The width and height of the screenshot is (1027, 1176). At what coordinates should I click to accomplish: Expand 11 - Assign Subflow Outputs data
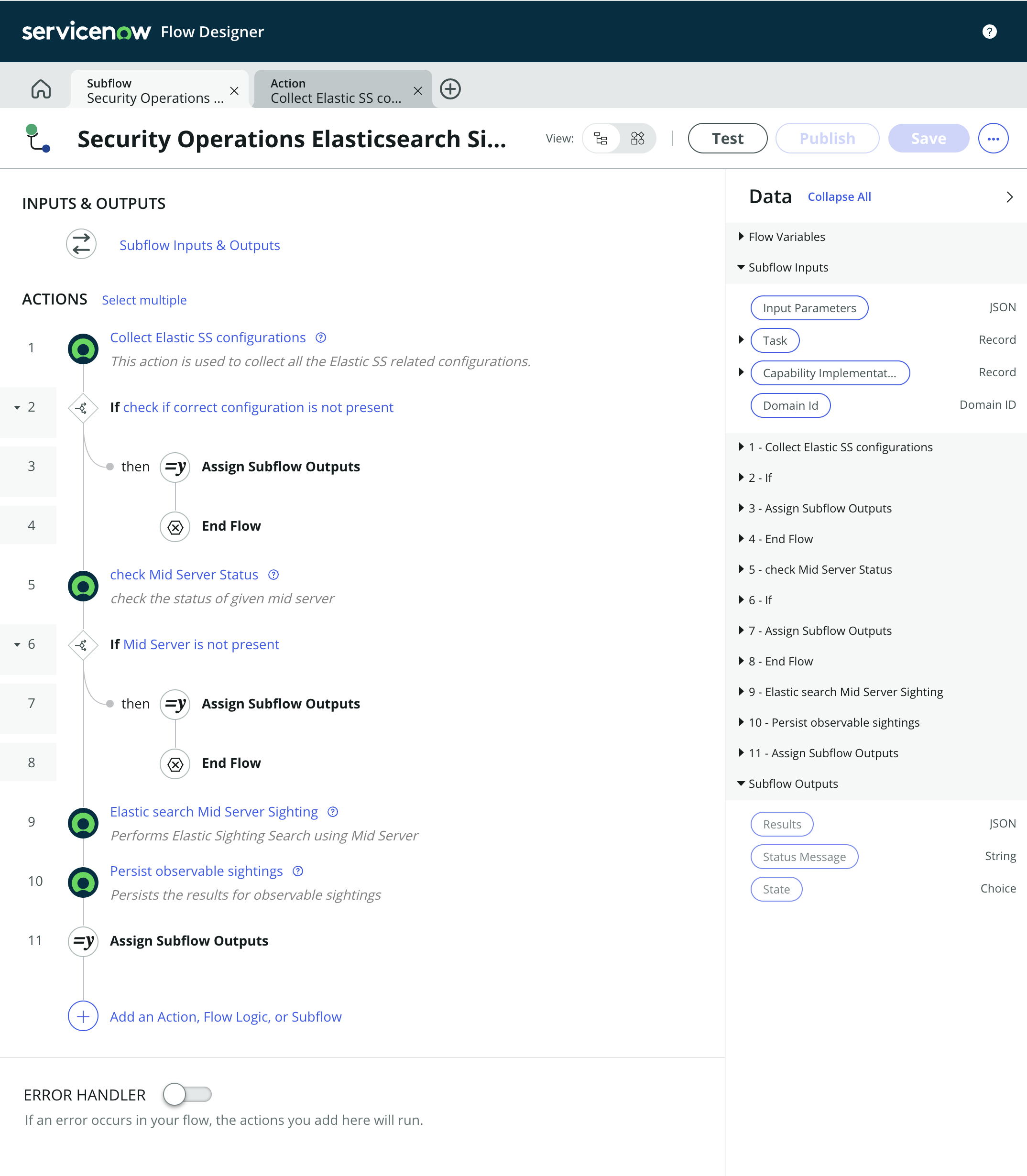point(741,753)
